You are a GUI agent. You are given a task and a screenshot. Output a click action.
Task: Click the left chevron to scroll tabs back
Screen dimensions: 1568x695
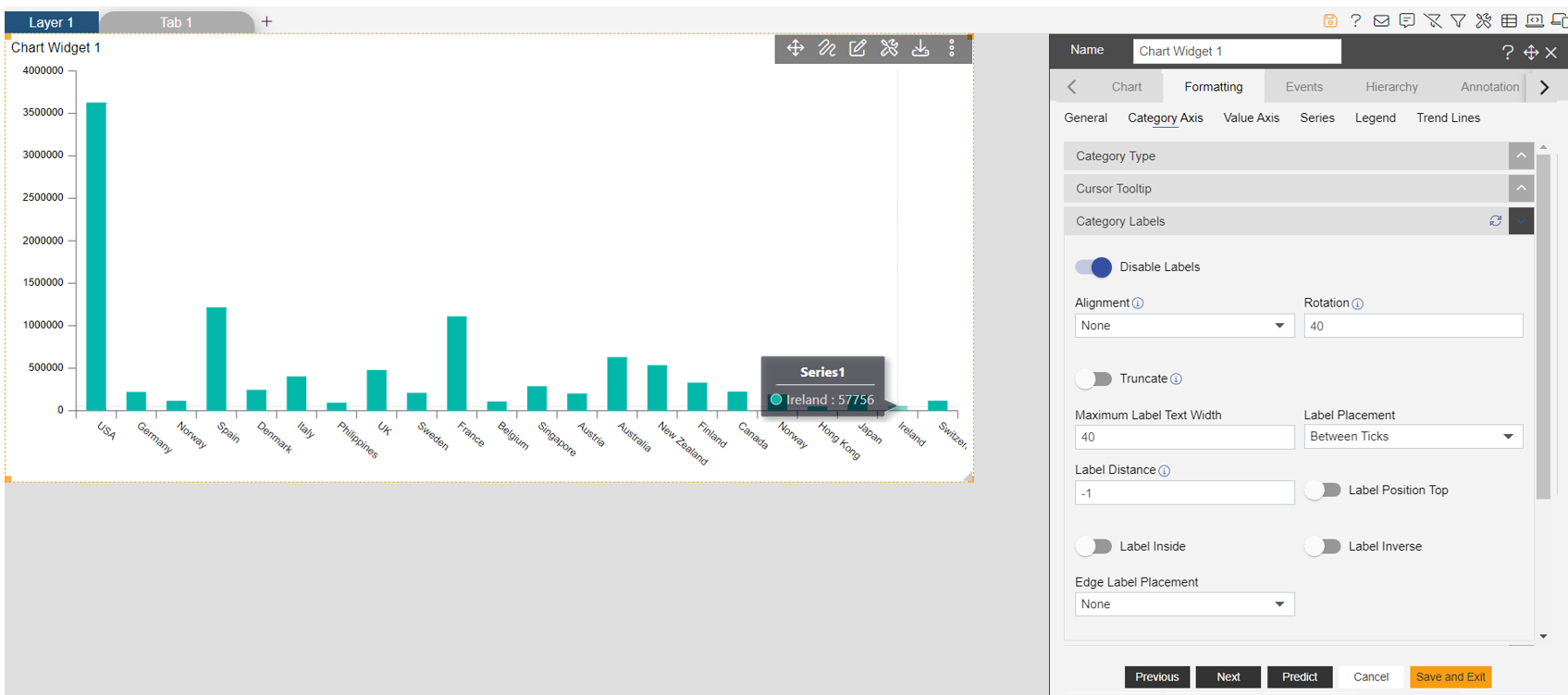1071,87
